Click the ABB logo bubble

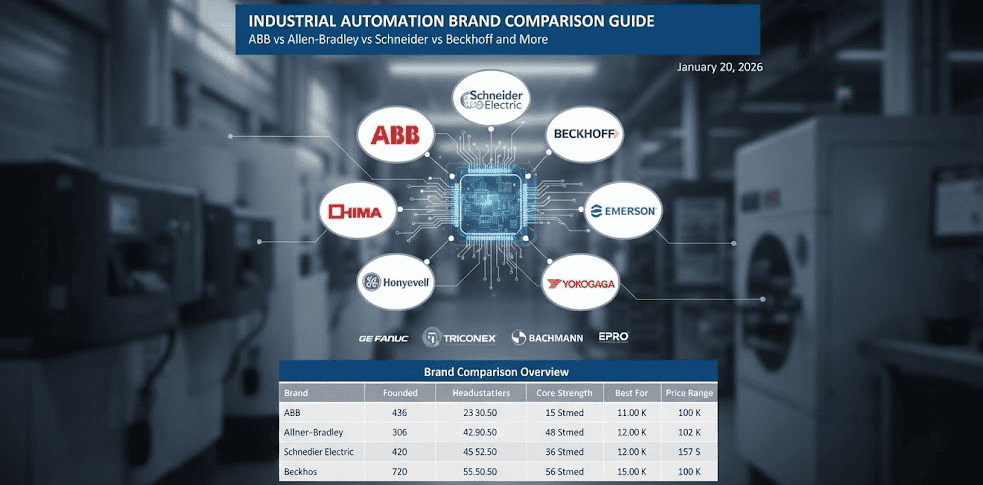[x=396, y=135]
